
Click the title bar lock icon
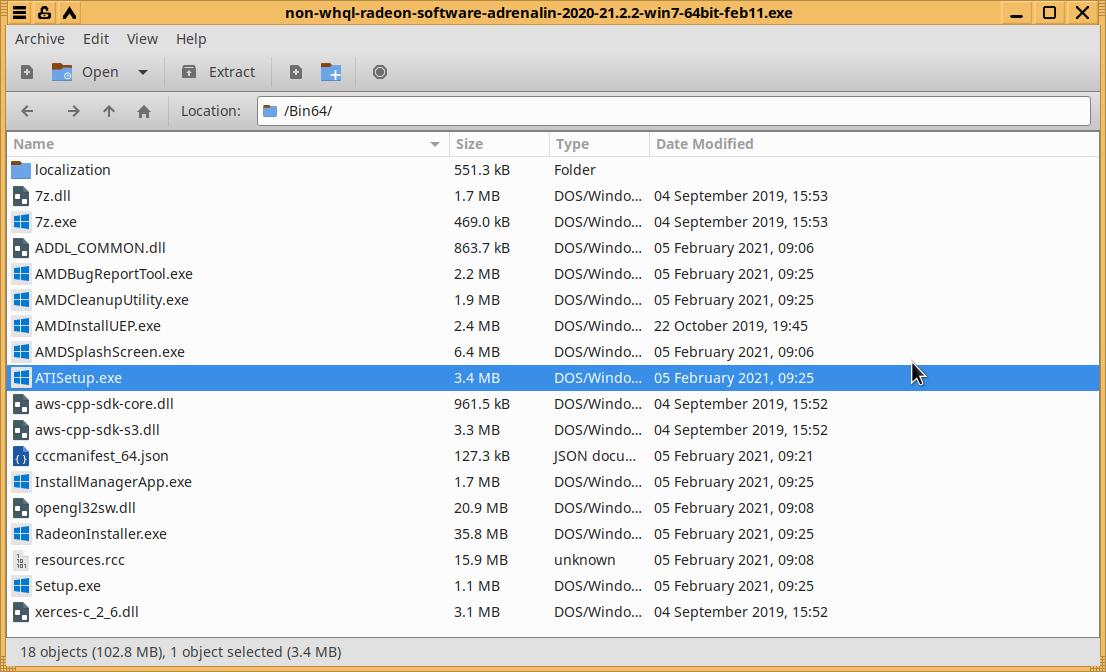44,13
